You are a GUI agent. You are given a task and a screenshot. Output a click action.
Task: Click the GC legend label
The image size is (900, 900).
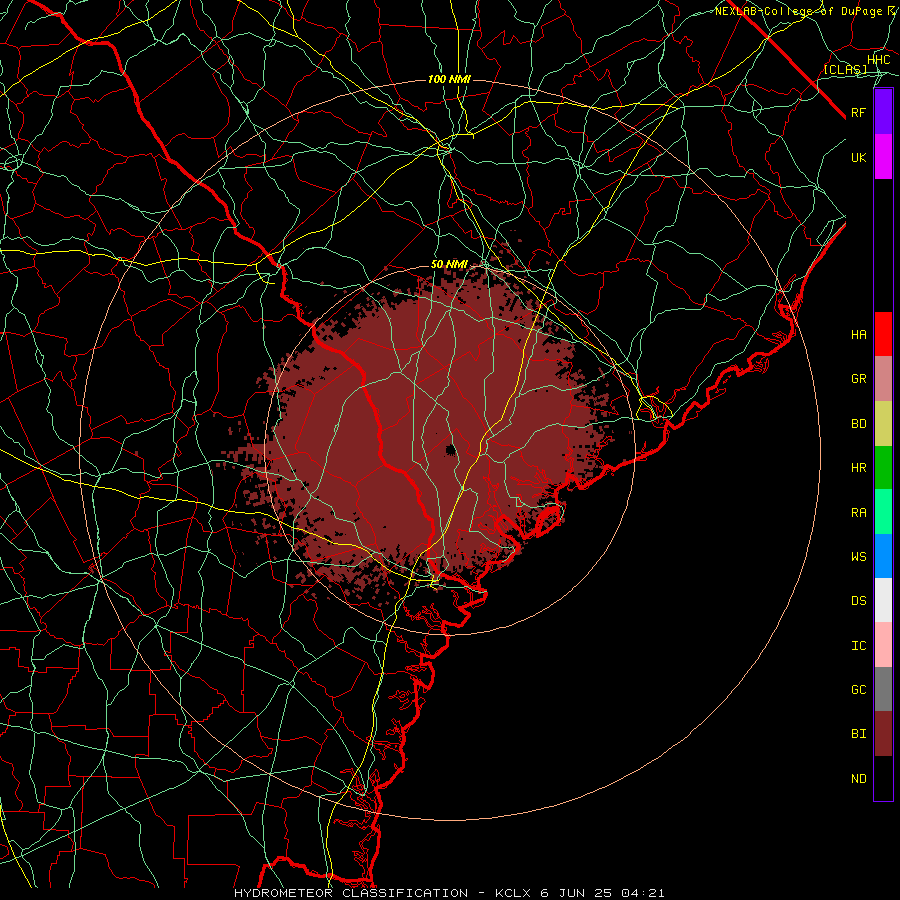858,690
